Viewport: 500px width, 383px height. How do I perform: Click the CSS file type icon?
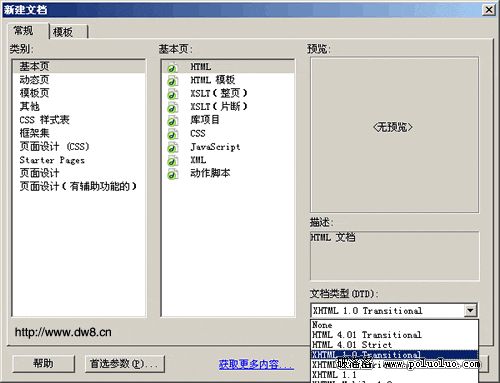(172, 134)
